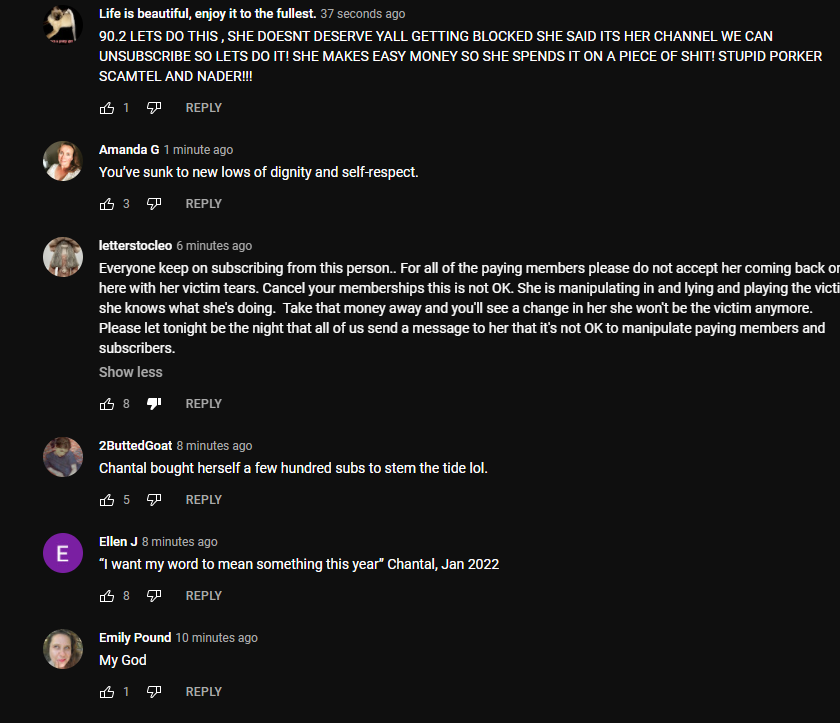View Ellen J's purple E avatar

click(63, 553)
